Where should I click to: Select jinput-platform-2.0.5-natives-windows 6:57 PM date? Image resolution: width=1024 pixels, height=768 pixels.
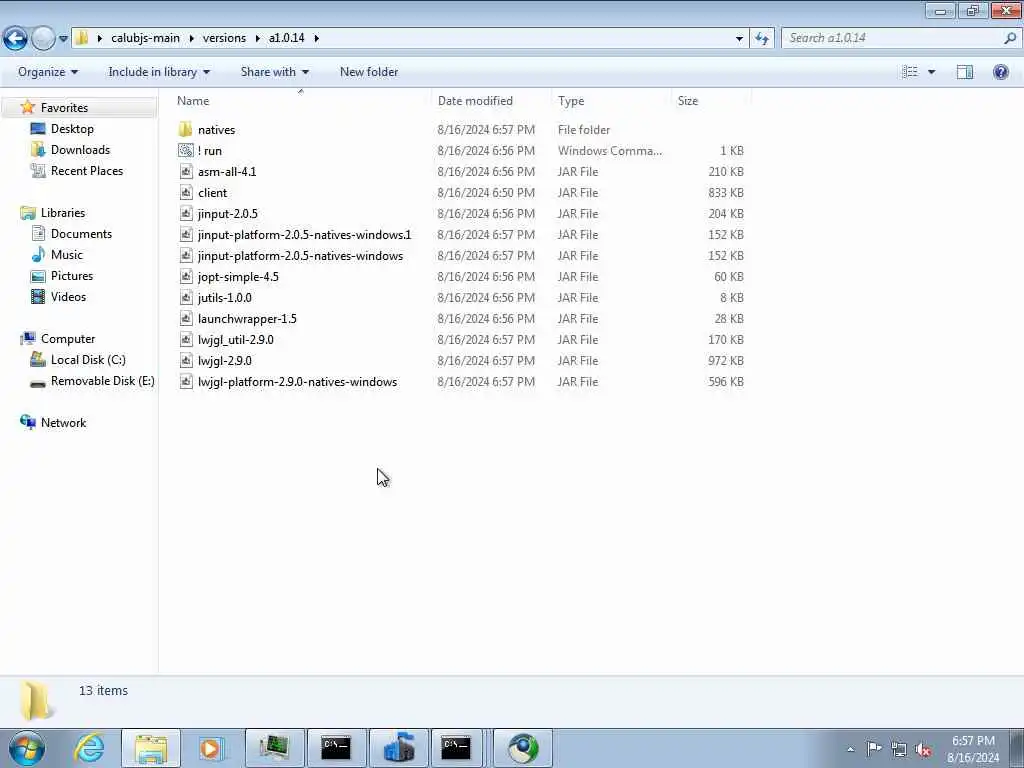486,255
